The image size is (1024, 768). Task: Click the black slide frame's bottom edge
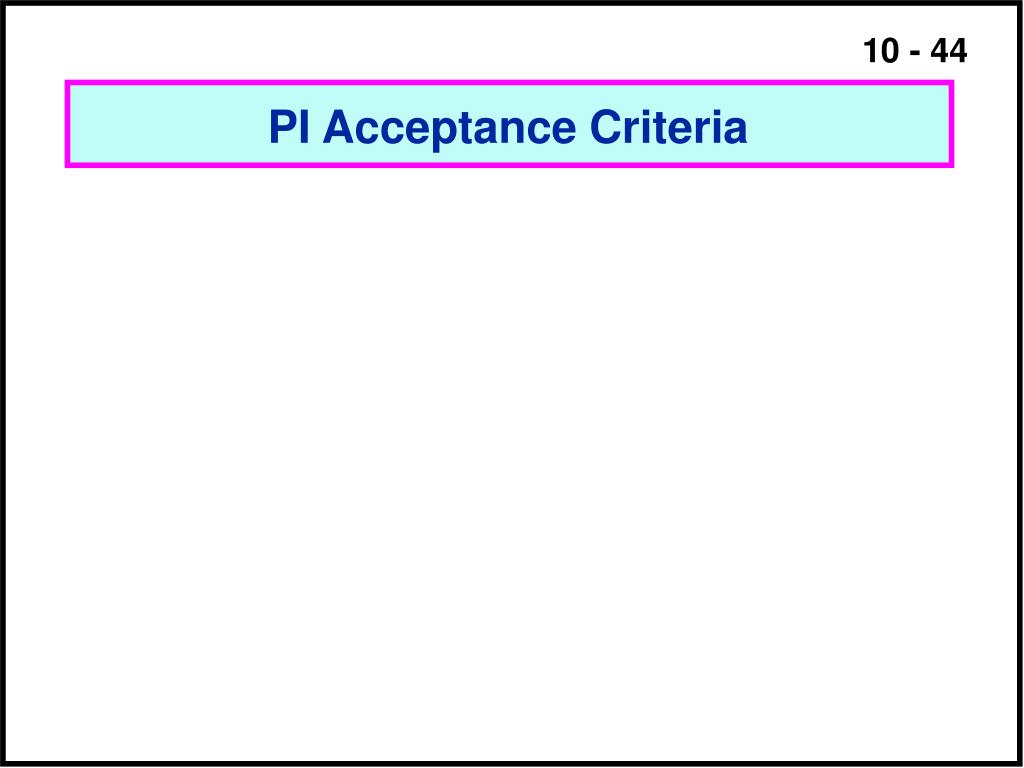(x=512, y=763)
